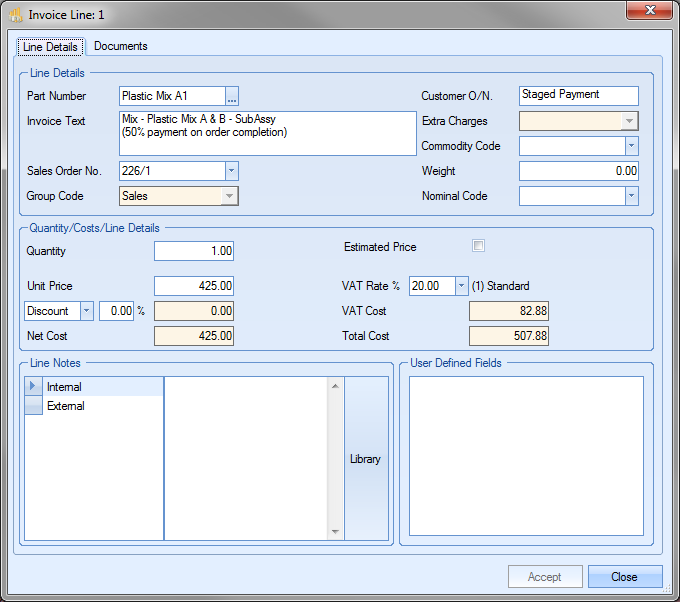Click the Quantity input field
Image resolution: width=680 pixels, height=602 pixels.
point(194,250)
